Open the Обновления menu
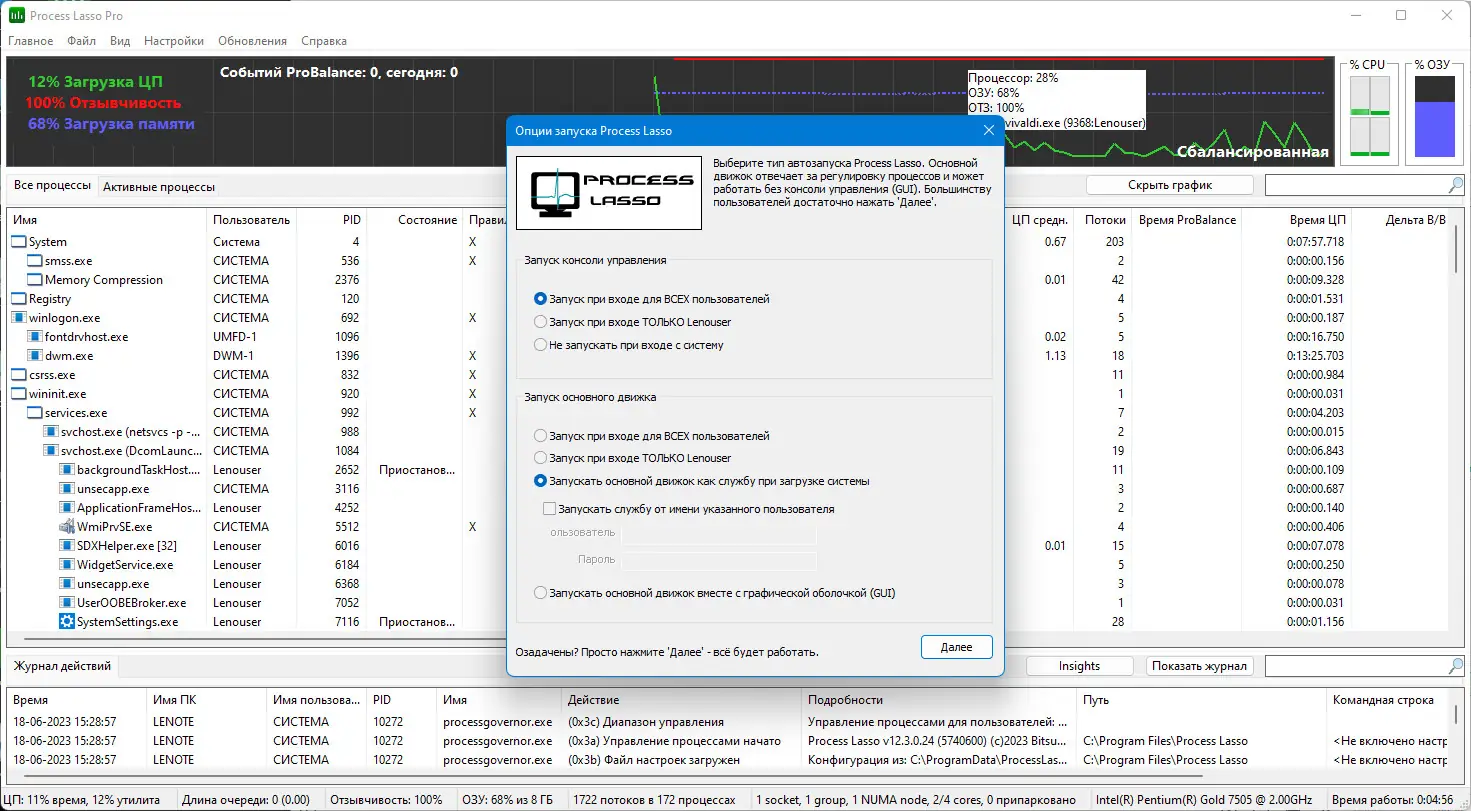The height and width of the screenshot is (811, 1471). coord(251,41)
